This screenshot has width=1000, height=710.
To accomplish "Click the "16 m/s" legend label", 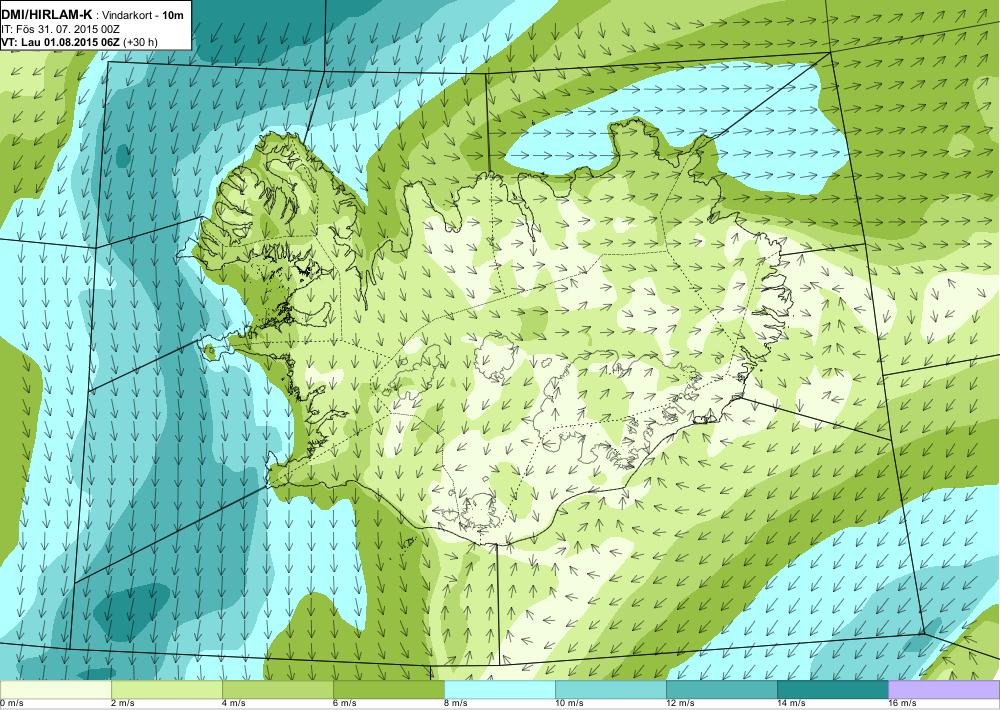I will coord(902,704).
